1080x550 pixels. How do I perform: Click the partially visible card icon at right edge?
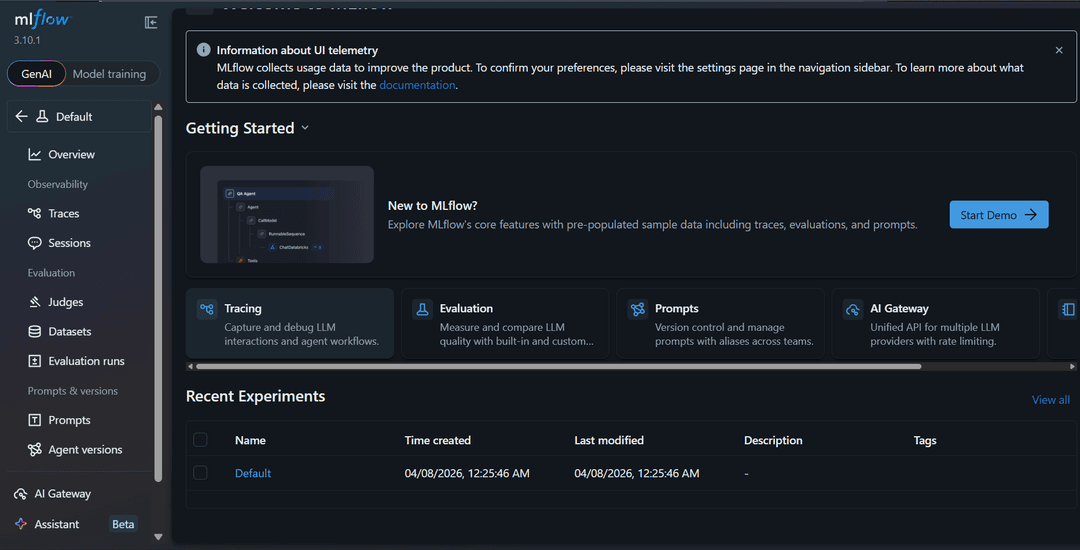(1068, 309)
